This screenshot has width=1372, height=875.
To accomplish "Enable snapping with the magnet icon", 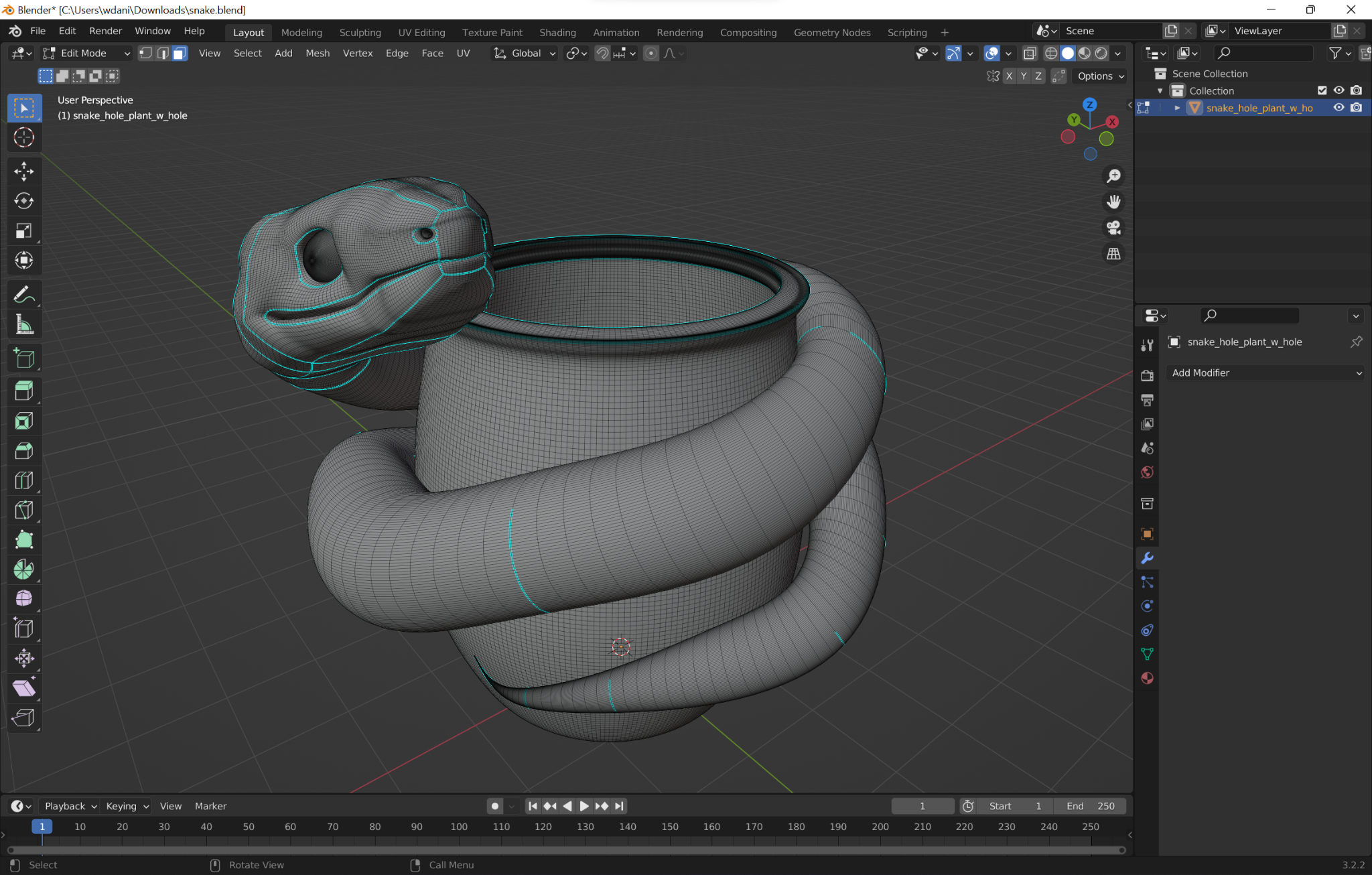I will 602,54.
